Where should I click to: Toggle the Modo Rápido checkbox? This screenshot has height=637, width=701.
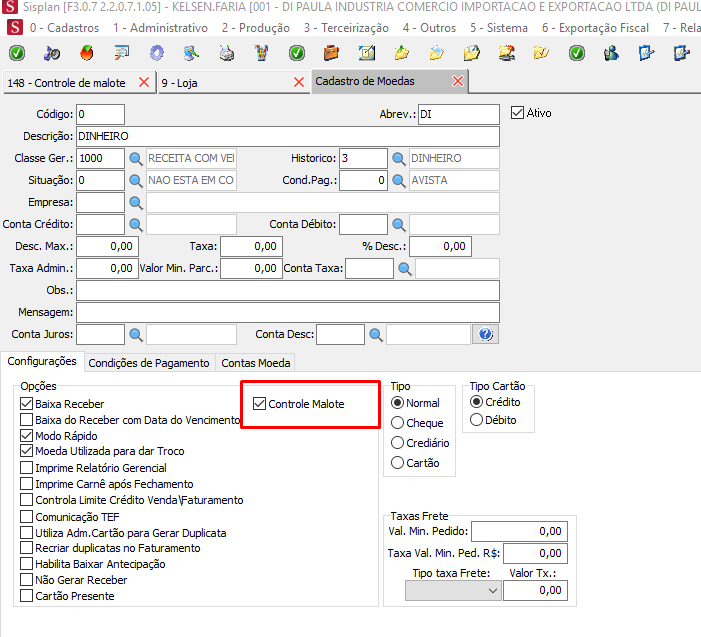pyautogui.click(x=27, y=435)
